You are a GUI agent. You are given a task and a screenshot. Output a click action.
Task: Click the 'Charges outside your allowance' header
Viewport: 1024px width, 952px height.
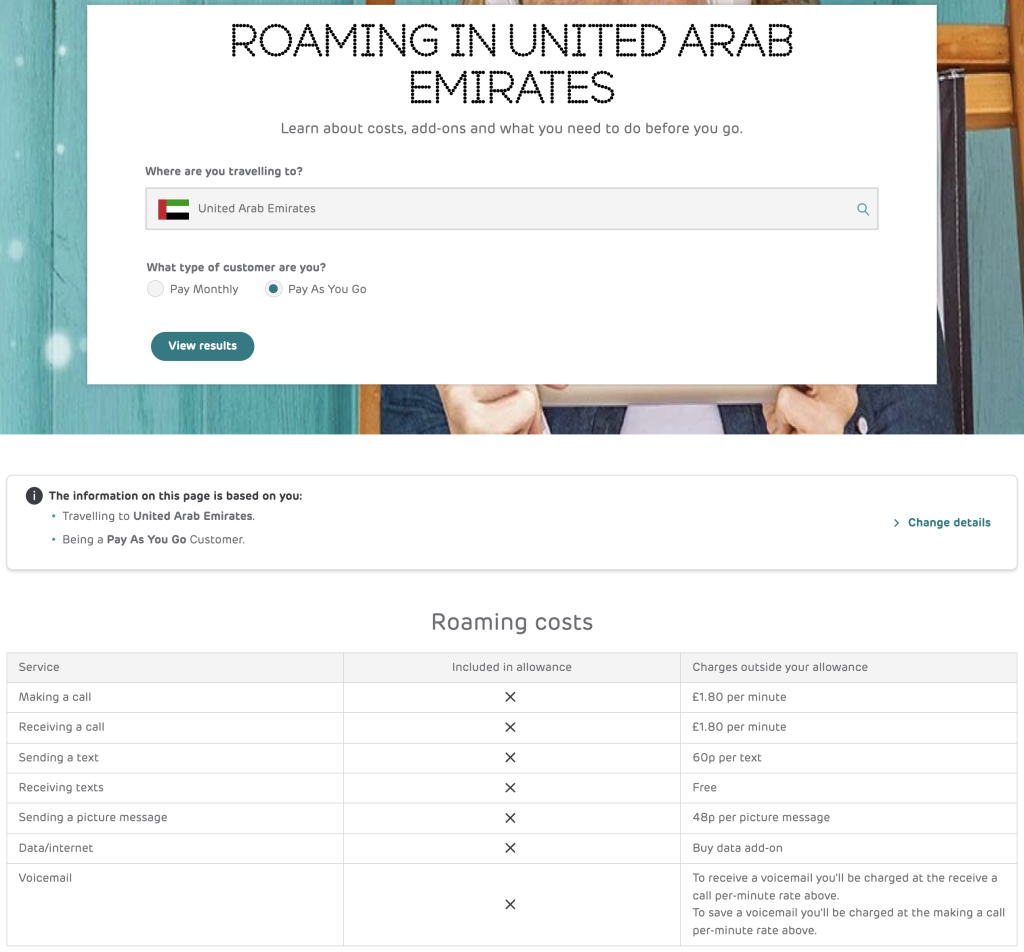(x=849, y=667)
